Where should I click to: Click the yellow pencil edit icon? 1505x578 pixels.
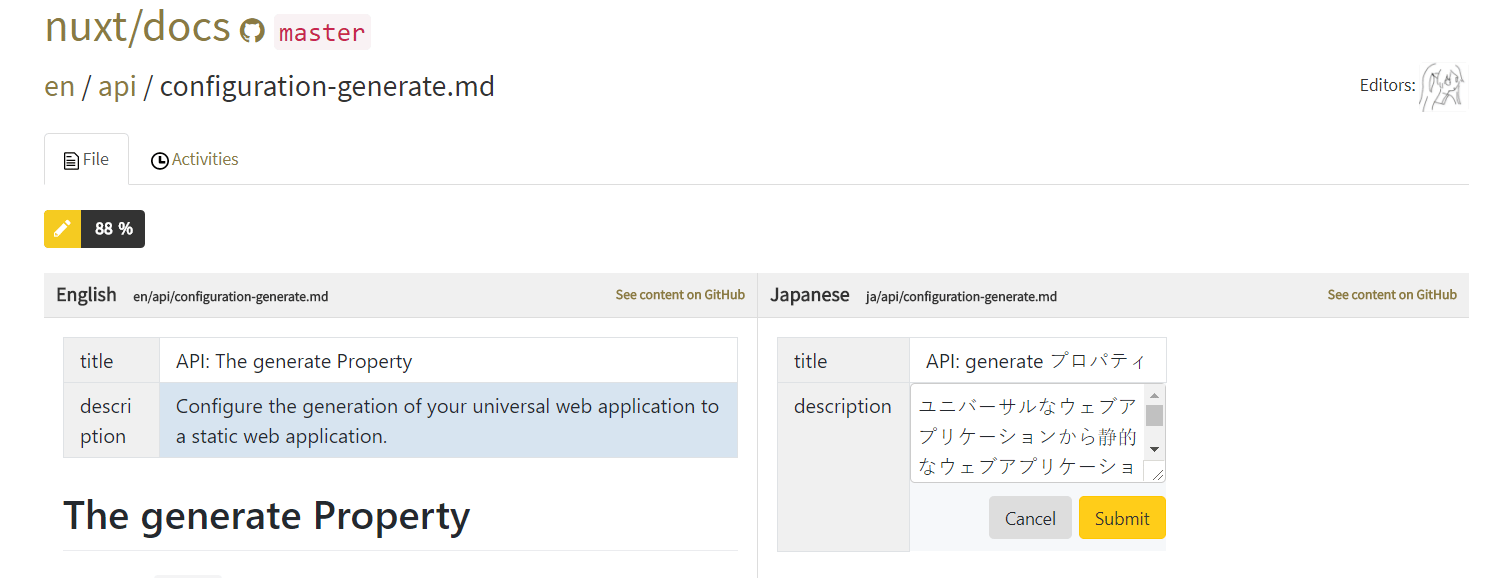[x=62, y=229]
